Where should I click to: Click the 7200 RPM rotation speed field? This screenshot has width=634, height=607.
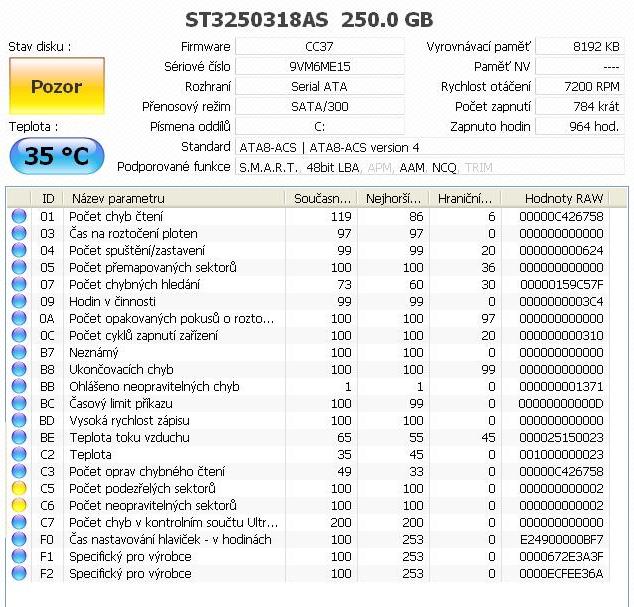pos(580,87)
